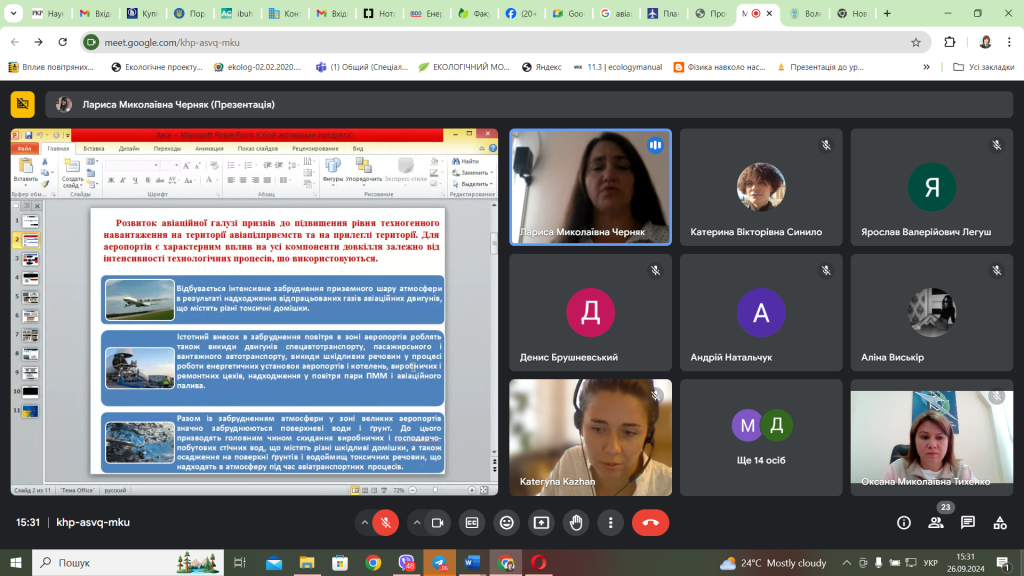
Task: Open the three-dot more options menu
Action: coord(610,522)
